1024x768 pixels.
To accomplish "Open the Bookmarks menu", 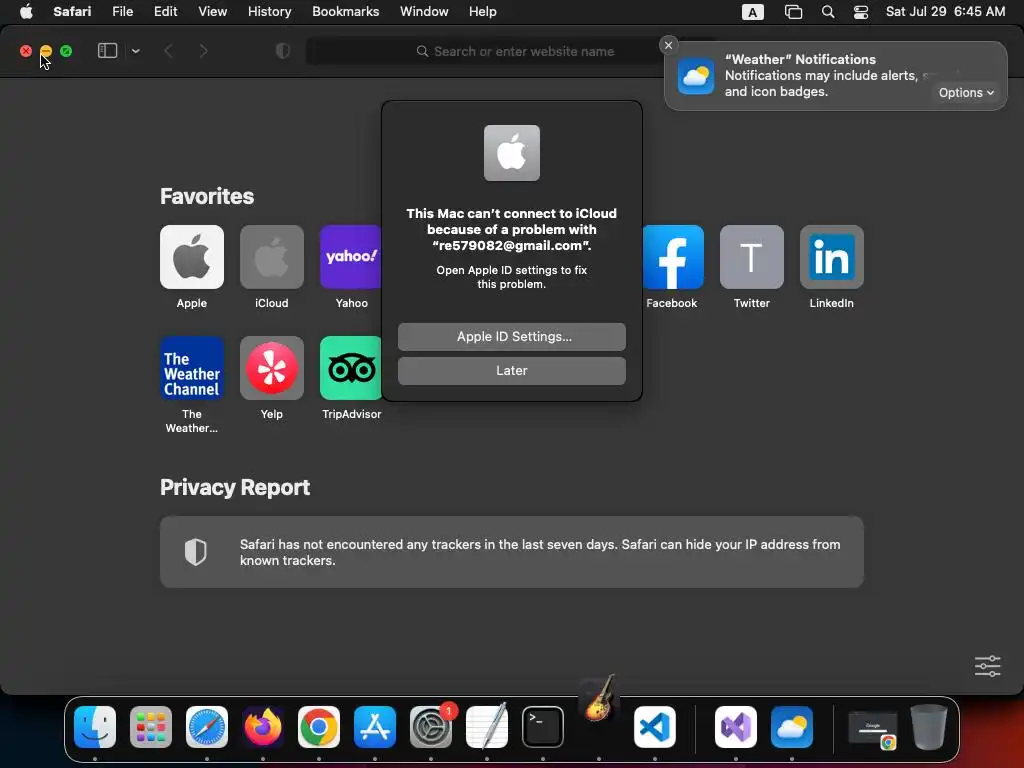I will point(345,12).
